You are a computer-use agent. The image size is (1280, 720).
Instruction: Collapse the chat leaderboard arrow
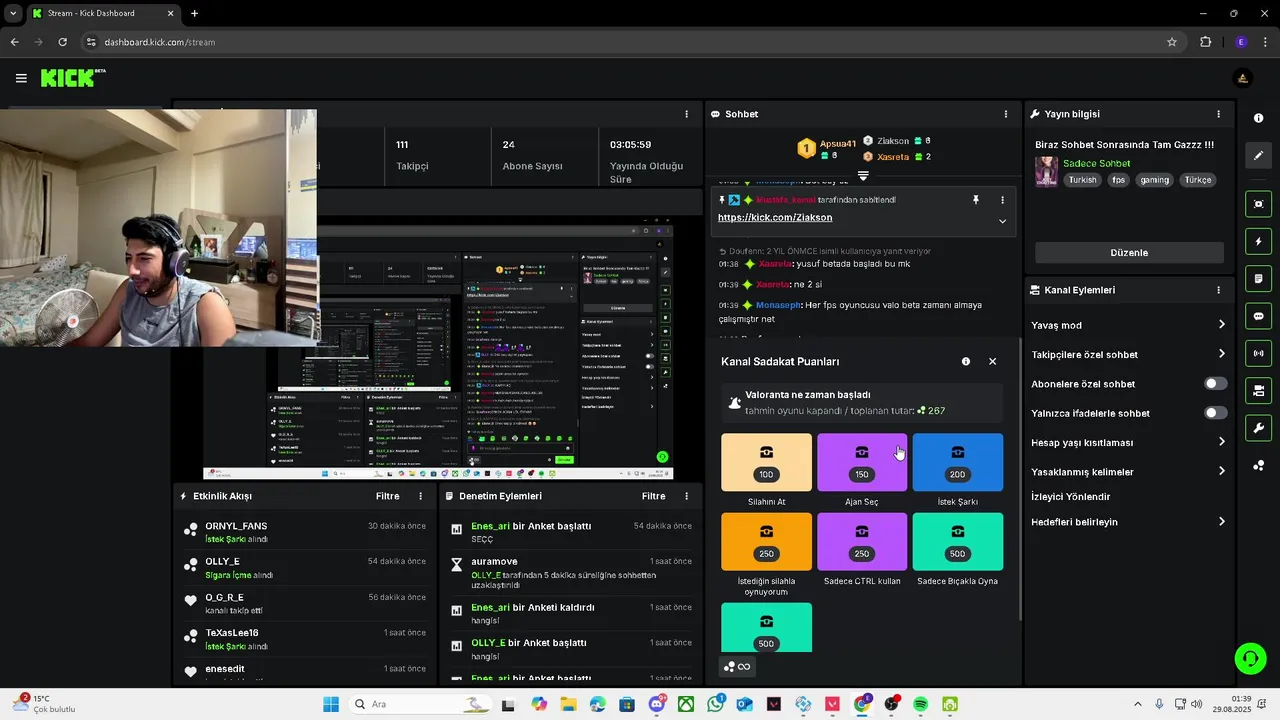(863, 175)
